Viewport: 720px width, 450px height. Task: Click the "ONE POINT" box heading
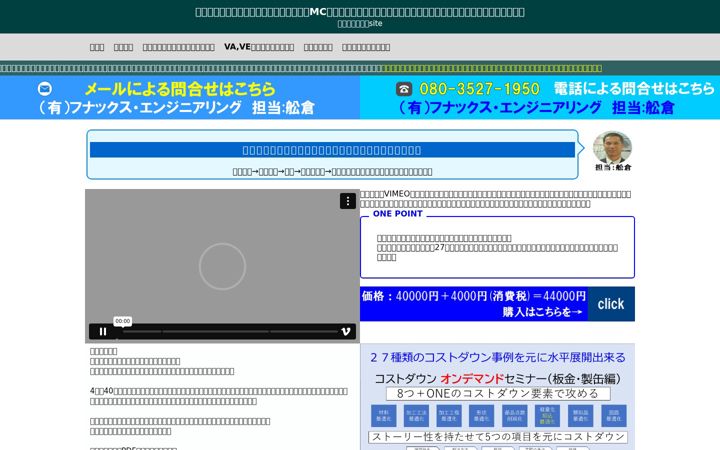(x=398, y=214)
